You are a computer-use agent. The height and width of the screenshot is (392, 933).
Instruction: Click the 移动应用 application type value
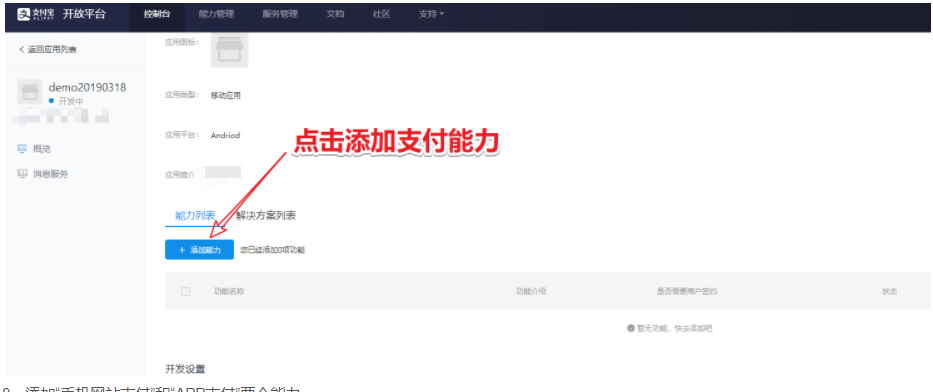(x=226, y=95)
